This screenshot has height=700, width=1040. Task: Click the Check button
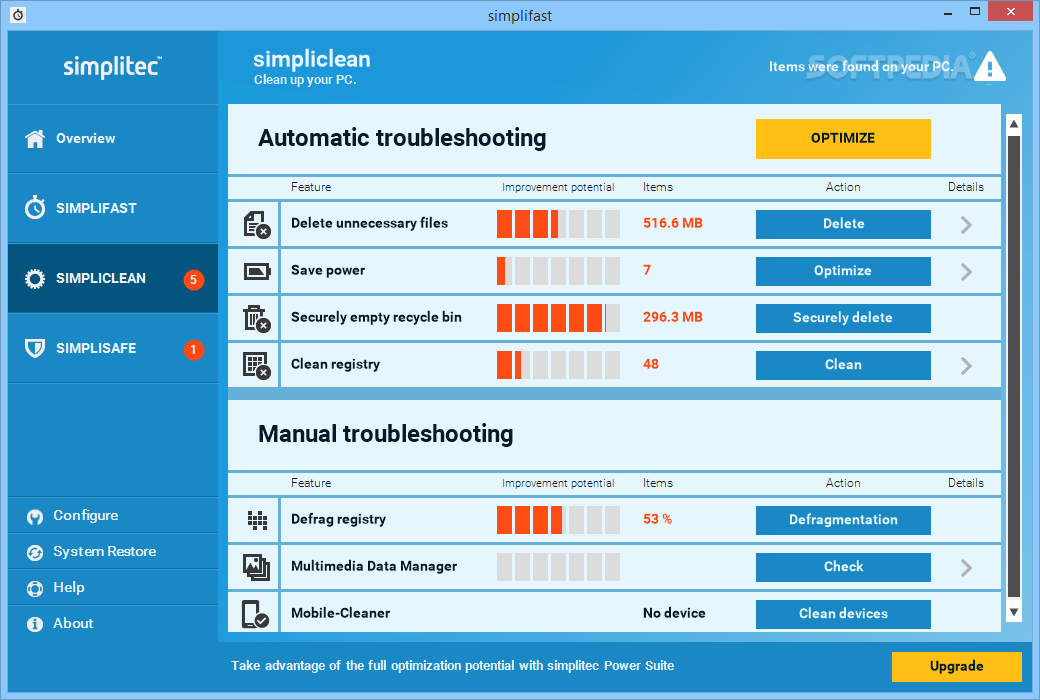pos(843,567)
